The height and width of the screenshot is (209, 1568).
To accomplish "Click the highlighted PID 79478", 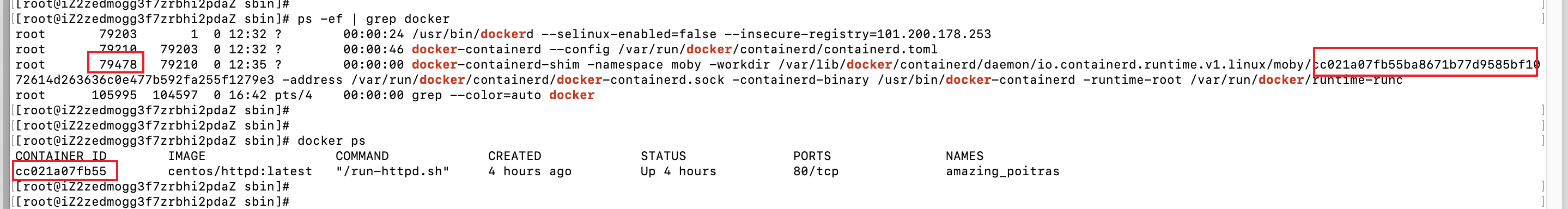I will pos(118,64).
